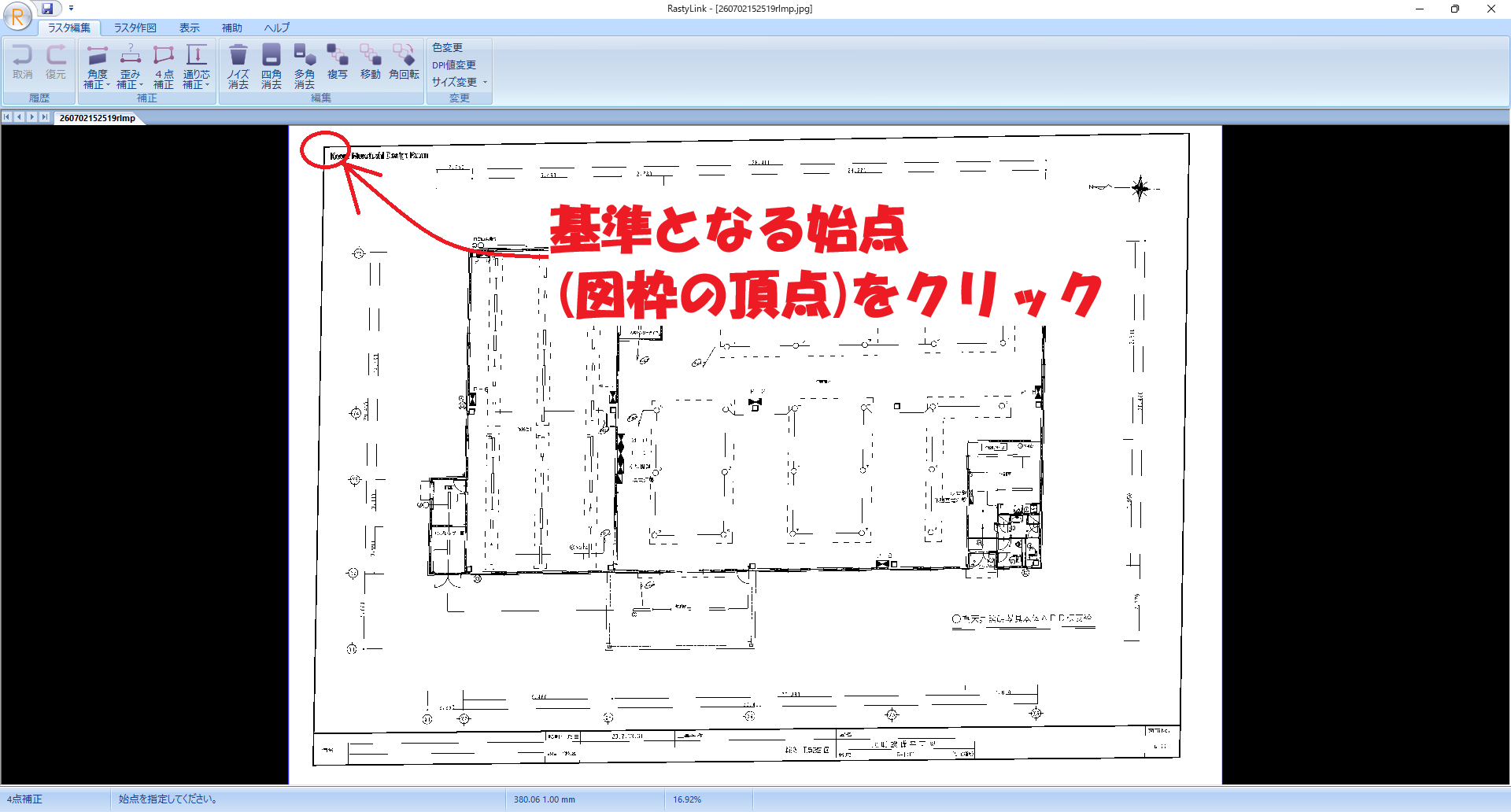Expand the 通り芯補正 dropdown arrow
The image size is (1511, 812).
(207, 85)
